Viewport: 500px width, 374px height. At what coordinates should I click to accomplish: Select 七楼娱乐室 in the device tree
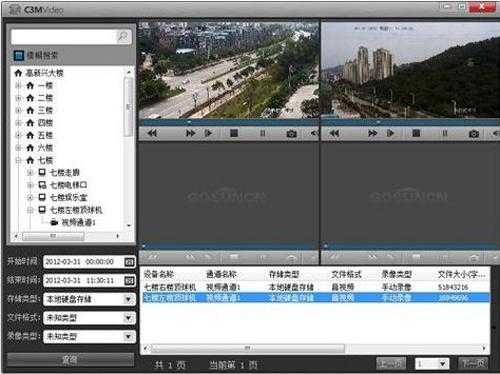click(x=68, y=197)
